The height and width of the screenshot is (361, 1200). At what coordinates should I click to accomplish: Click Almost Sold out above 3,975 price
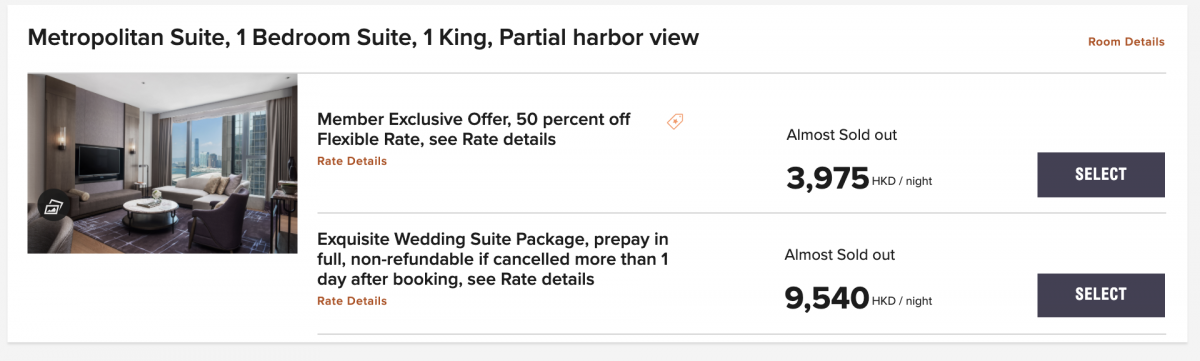tap(841, 135)
